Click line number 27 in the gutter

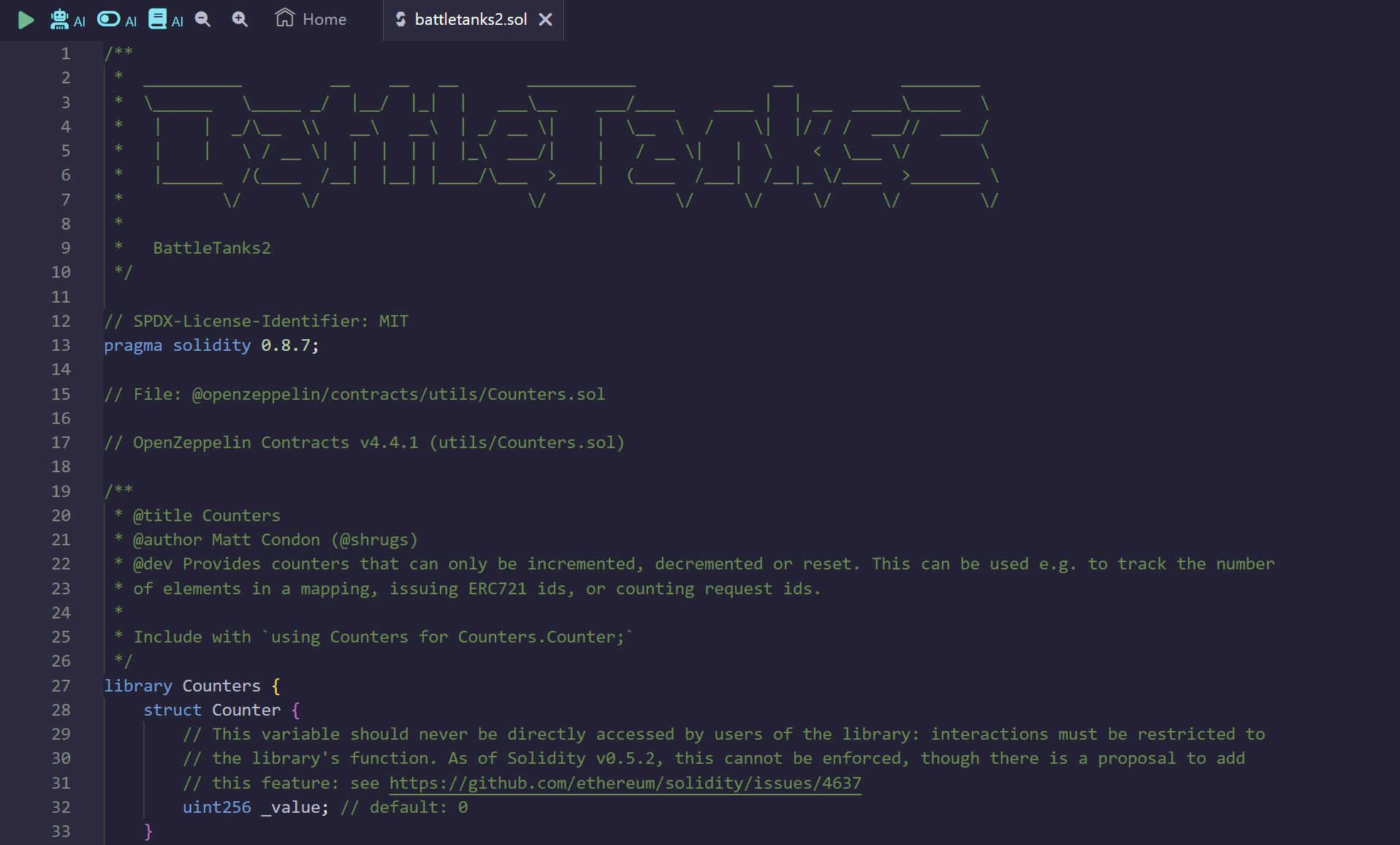[61, 686]
